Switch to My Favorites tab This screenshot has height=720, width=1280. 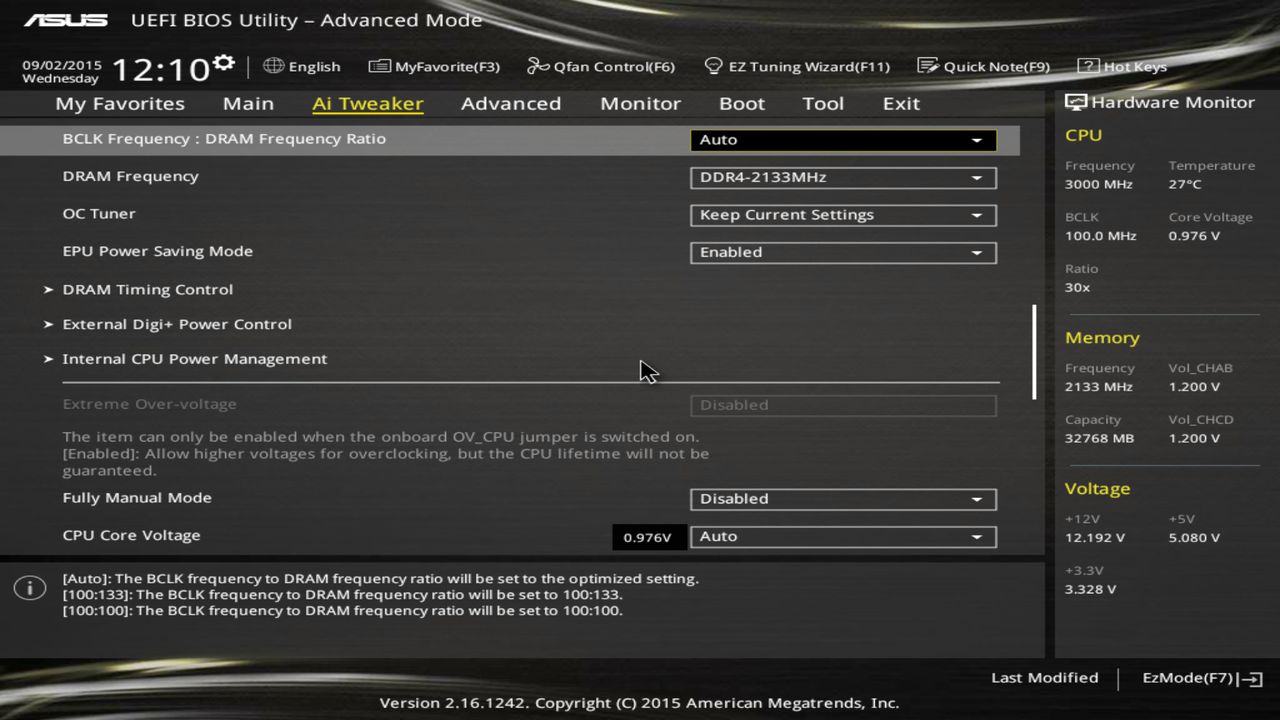click(x=120, y=104)
